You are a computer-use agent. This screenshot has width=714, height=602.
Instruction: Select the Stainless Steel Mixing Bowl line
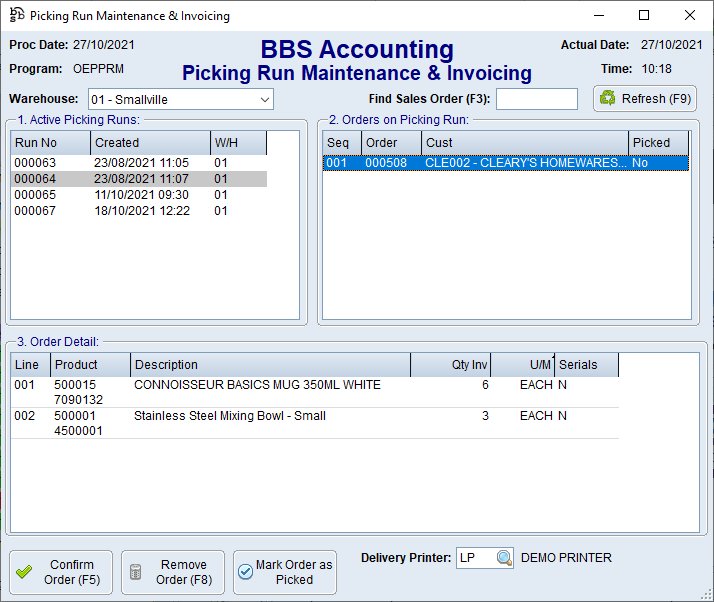pos(230,416)
